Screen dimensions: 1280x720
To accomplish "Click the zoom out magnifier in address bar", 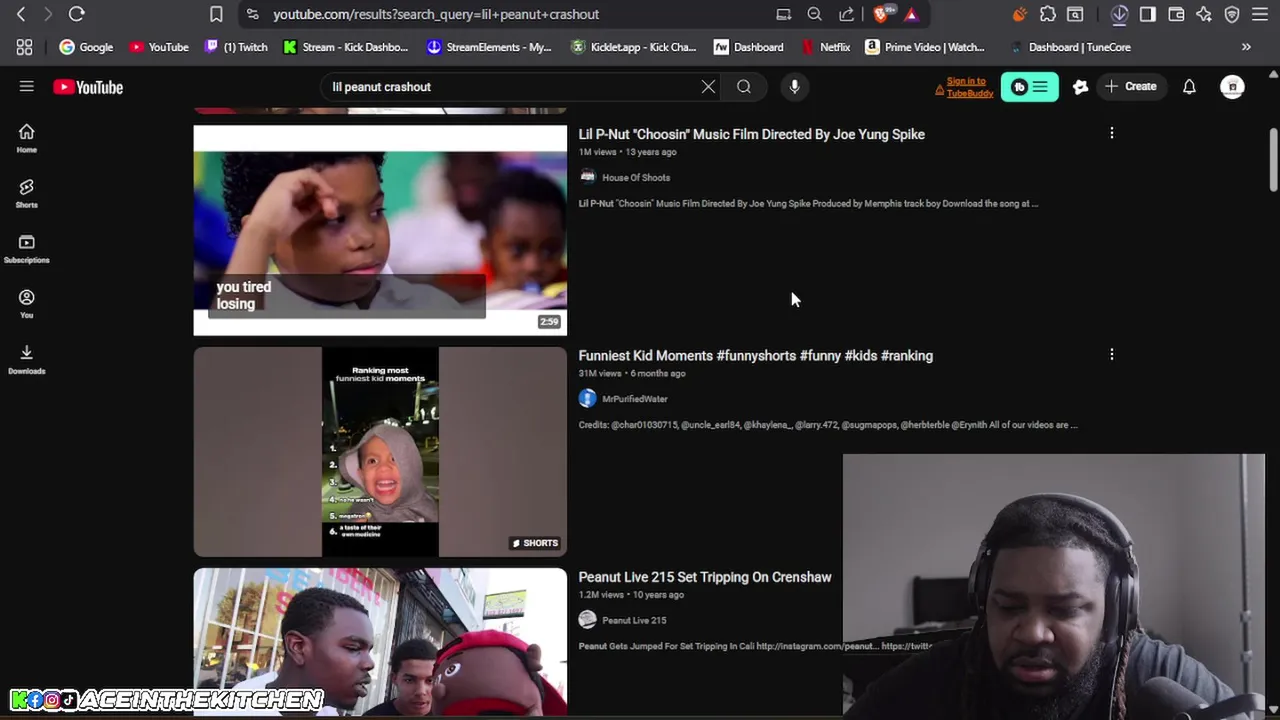I will pyautogui.click(x=815, y=14).
